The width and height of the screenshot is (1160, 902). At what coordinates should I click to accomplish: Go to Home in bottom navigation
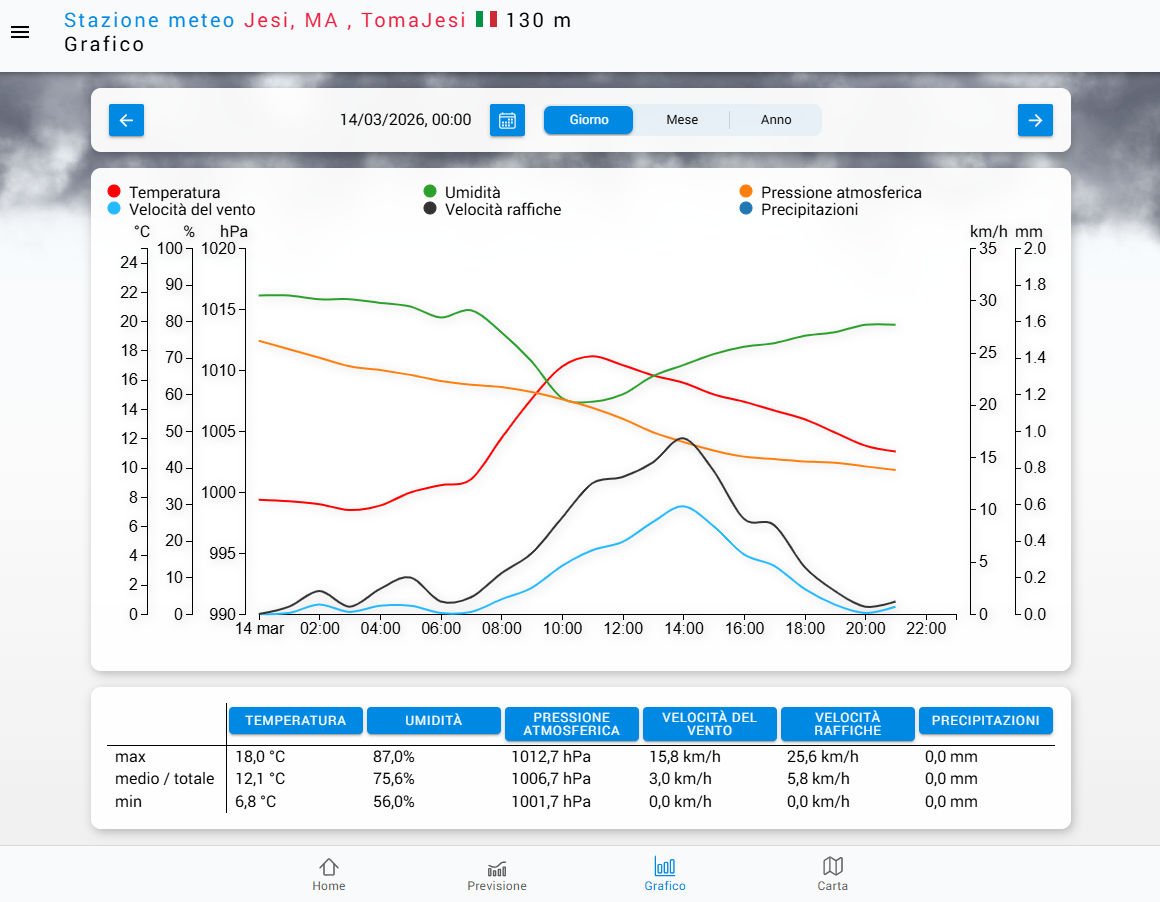point(328,873)
